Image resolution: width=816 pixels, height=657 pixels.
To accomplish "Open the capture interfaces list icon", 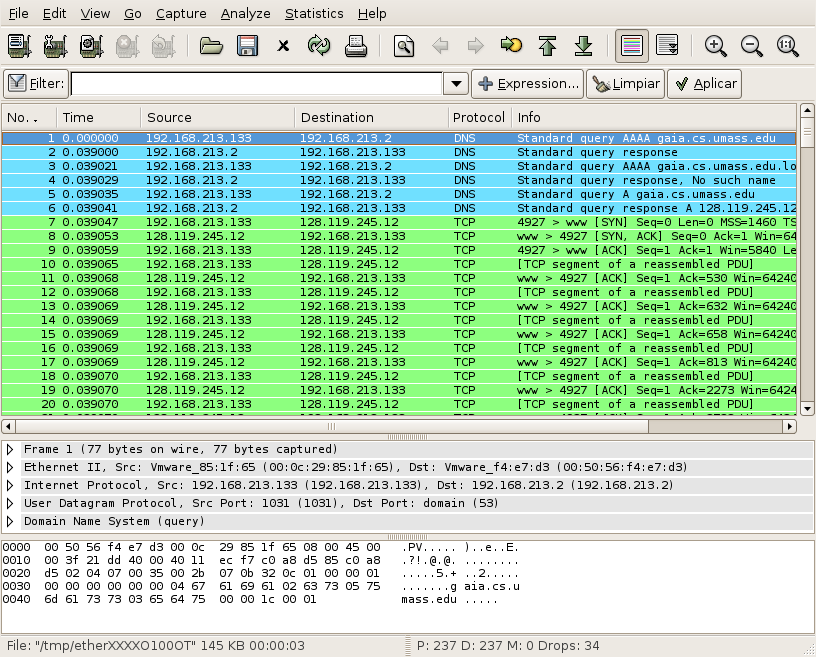I will tap(20, 46).
